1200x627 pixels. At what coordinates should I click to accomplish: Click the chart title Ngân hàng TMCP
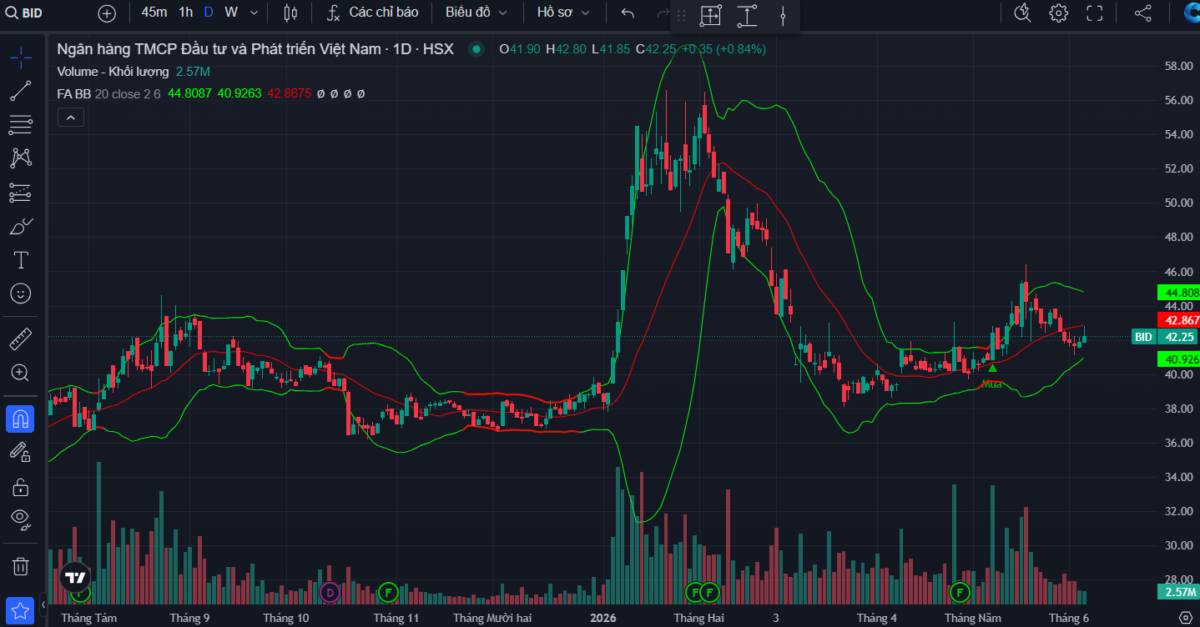pyautogui.click(x=254, y=49)
